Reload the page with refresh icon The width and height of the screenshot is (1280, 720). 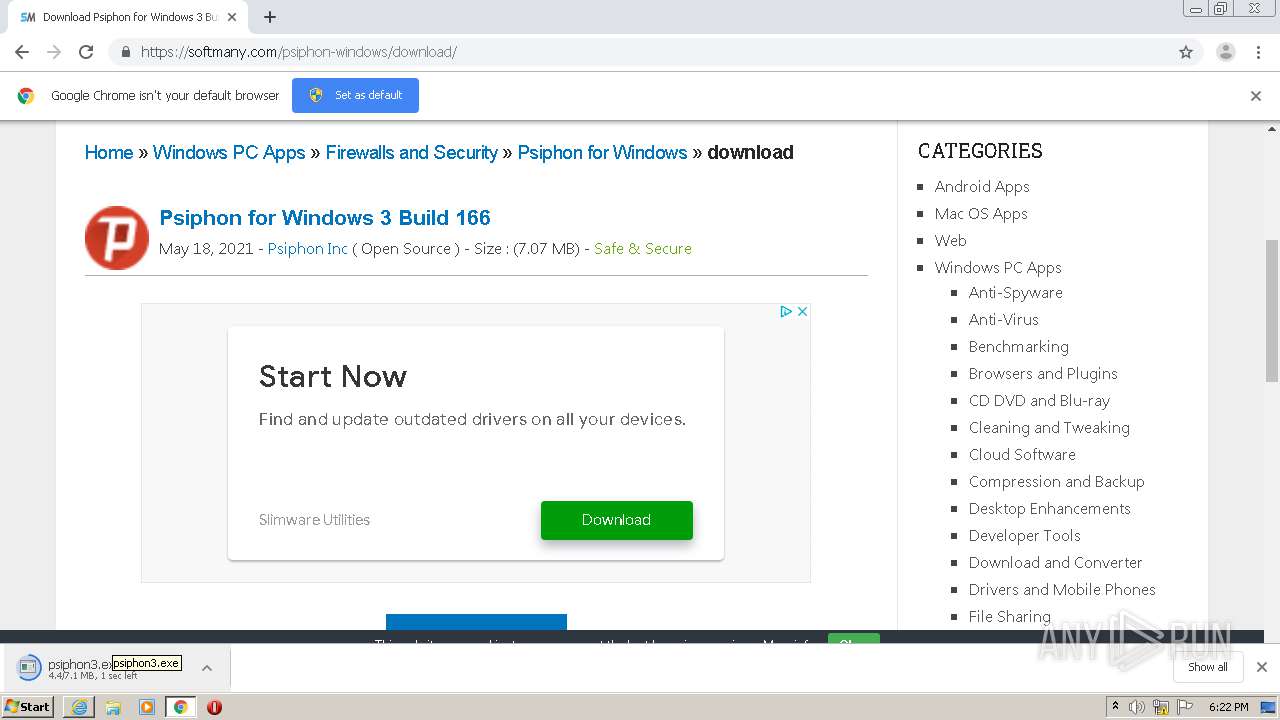click(86, 52)
